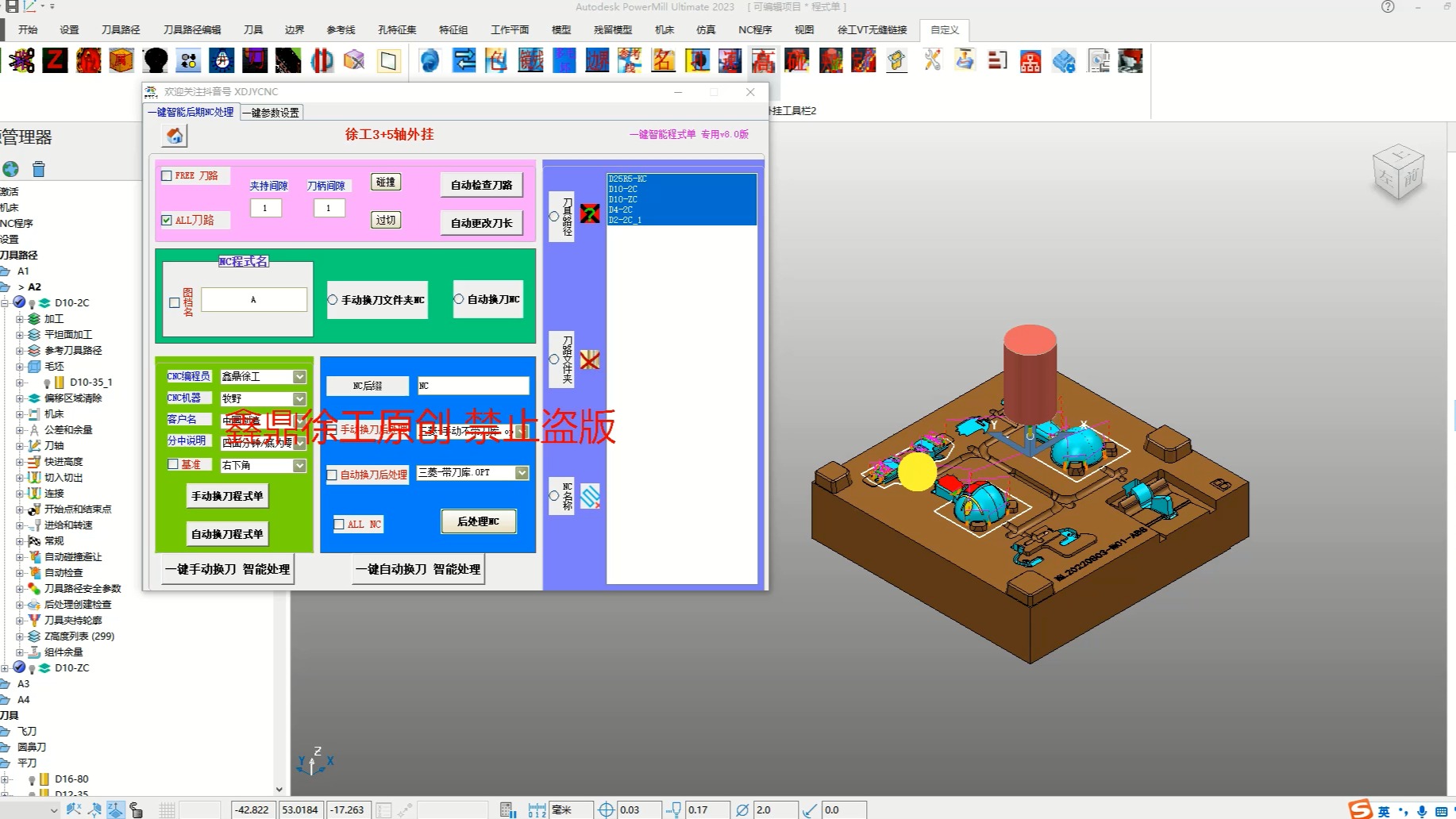The width and height of the screenshot is (1456, 819).
Task: Click the 名 naming icon in the toolbar
Action: click(663, 60)
